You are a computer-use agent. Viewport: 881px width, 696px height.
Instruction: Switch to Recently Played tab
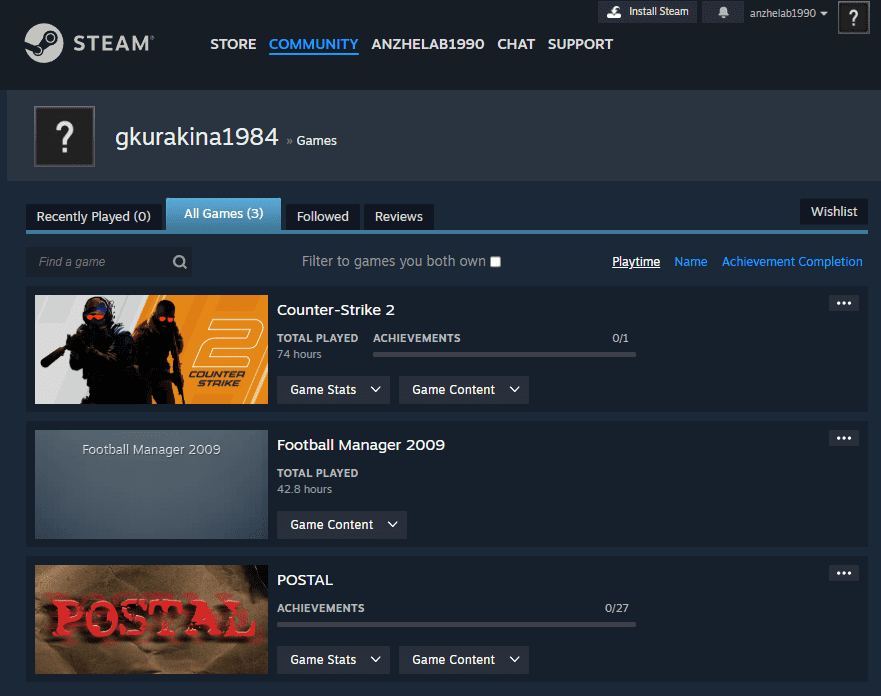tap(93, 216)
